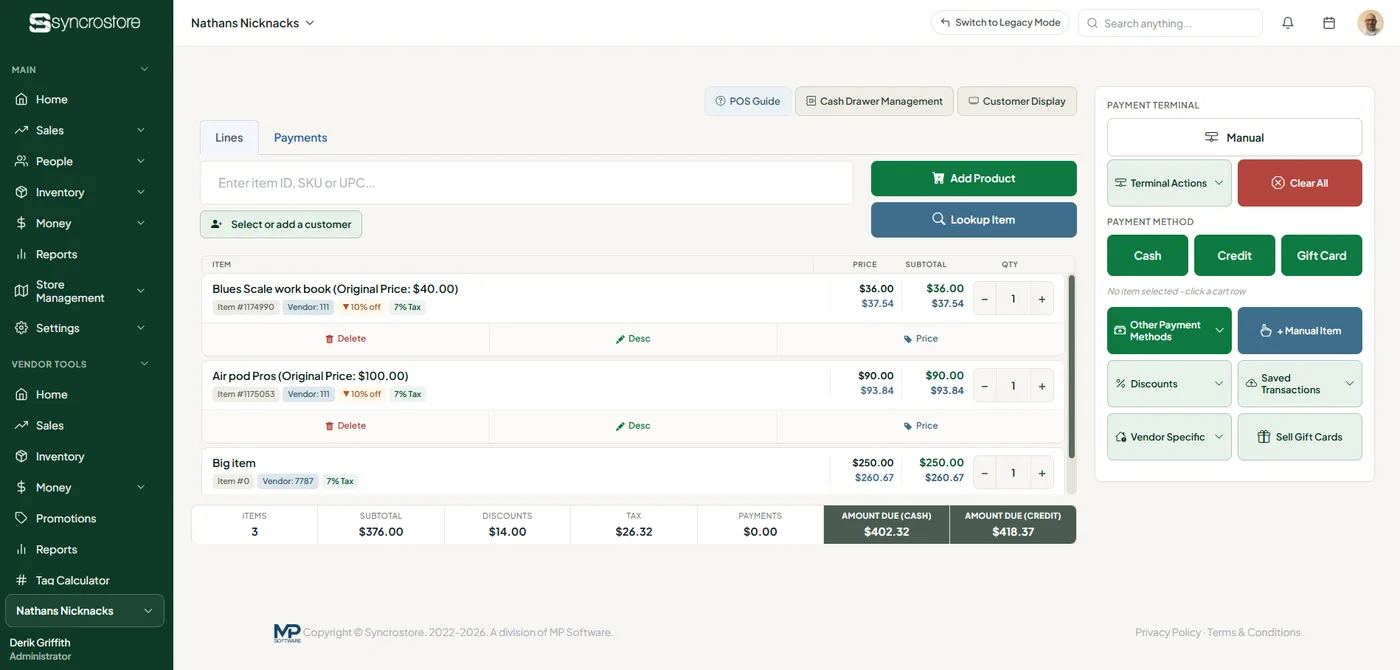
Task: Open Other Payment Methods dropdown
Action: tap(1169, 331)
